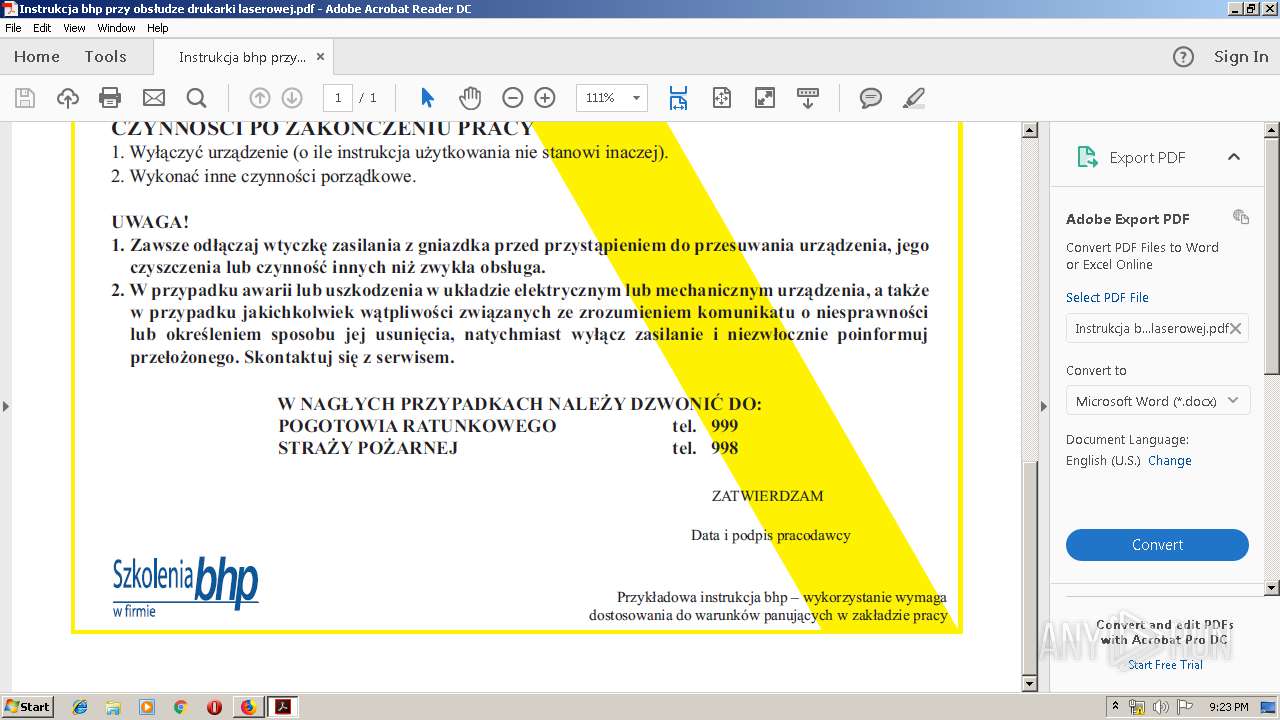Screen dimensions: 1280x720
Task: Go to next page arrow
Action: coord(292,98)
